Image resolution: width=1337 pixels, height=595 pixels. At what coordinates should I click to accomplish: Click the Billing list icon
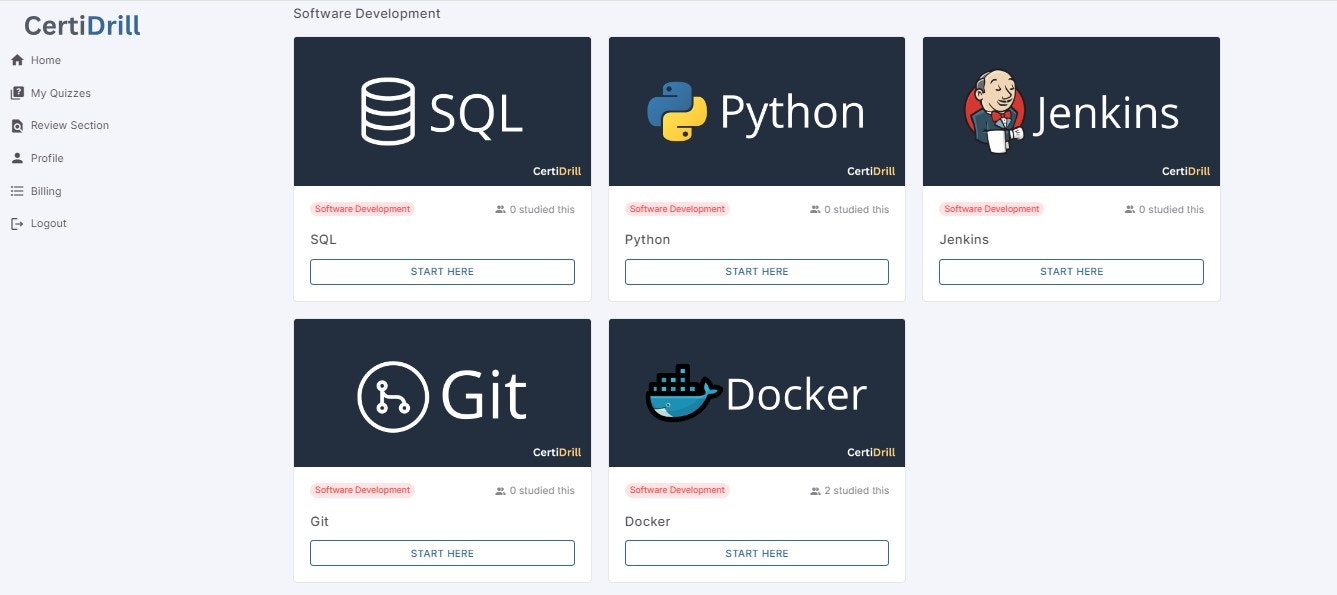[x=17, y=191]
